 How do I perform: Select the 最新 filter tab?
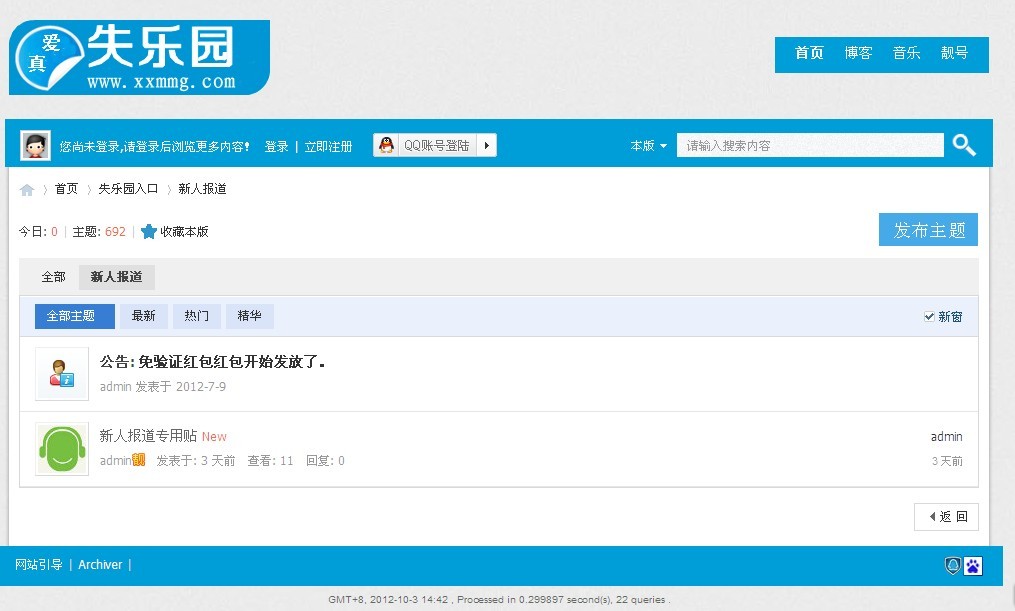[x=144, y=316]
